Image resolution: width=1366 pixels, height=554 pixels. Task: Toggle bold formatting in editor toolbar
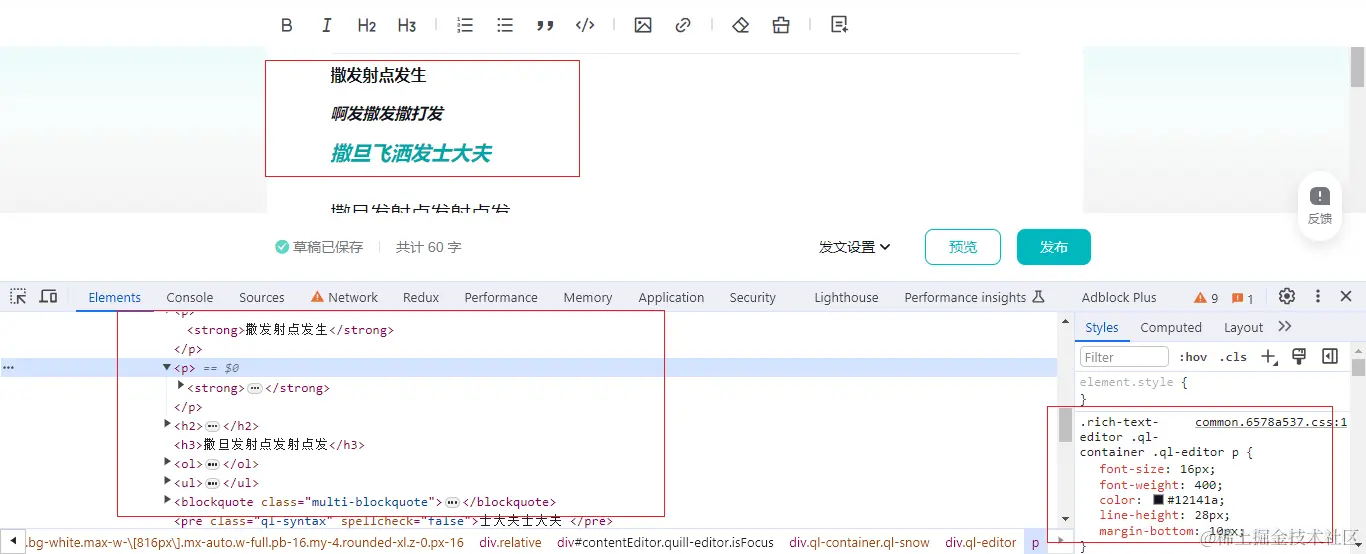[287, 26]
